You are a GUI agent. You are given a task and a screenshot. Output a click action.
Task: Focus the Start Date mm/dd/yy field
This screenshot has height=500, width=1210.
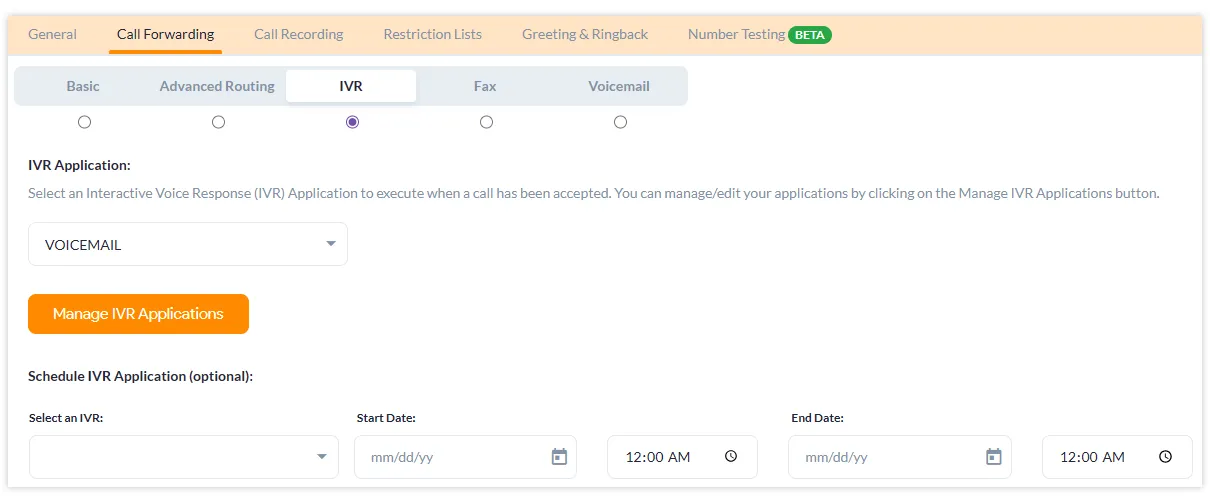coord(465,457)
